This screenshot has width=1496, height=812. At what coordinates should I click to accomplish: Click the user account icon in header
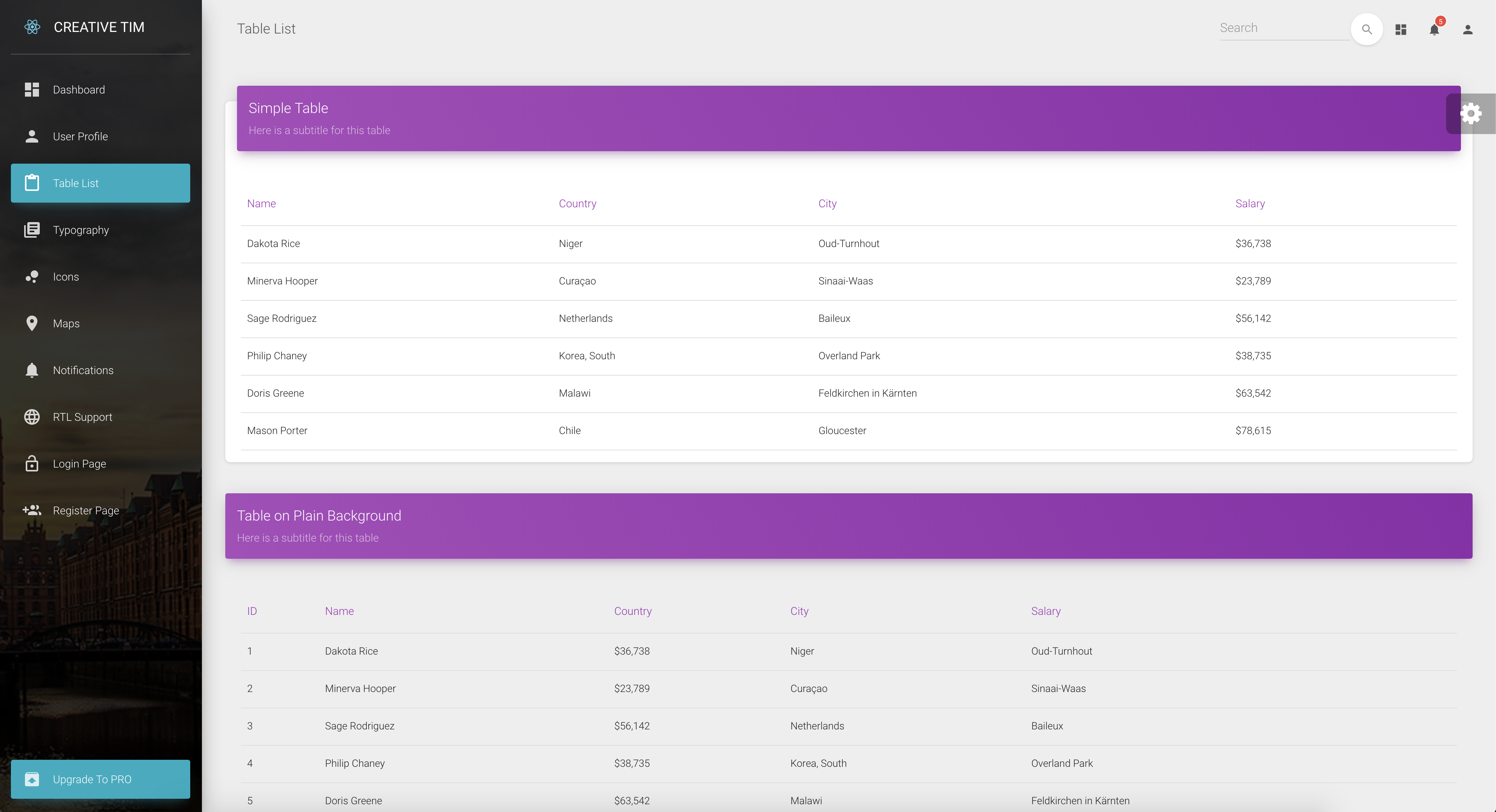click(x=1468, y=29)
